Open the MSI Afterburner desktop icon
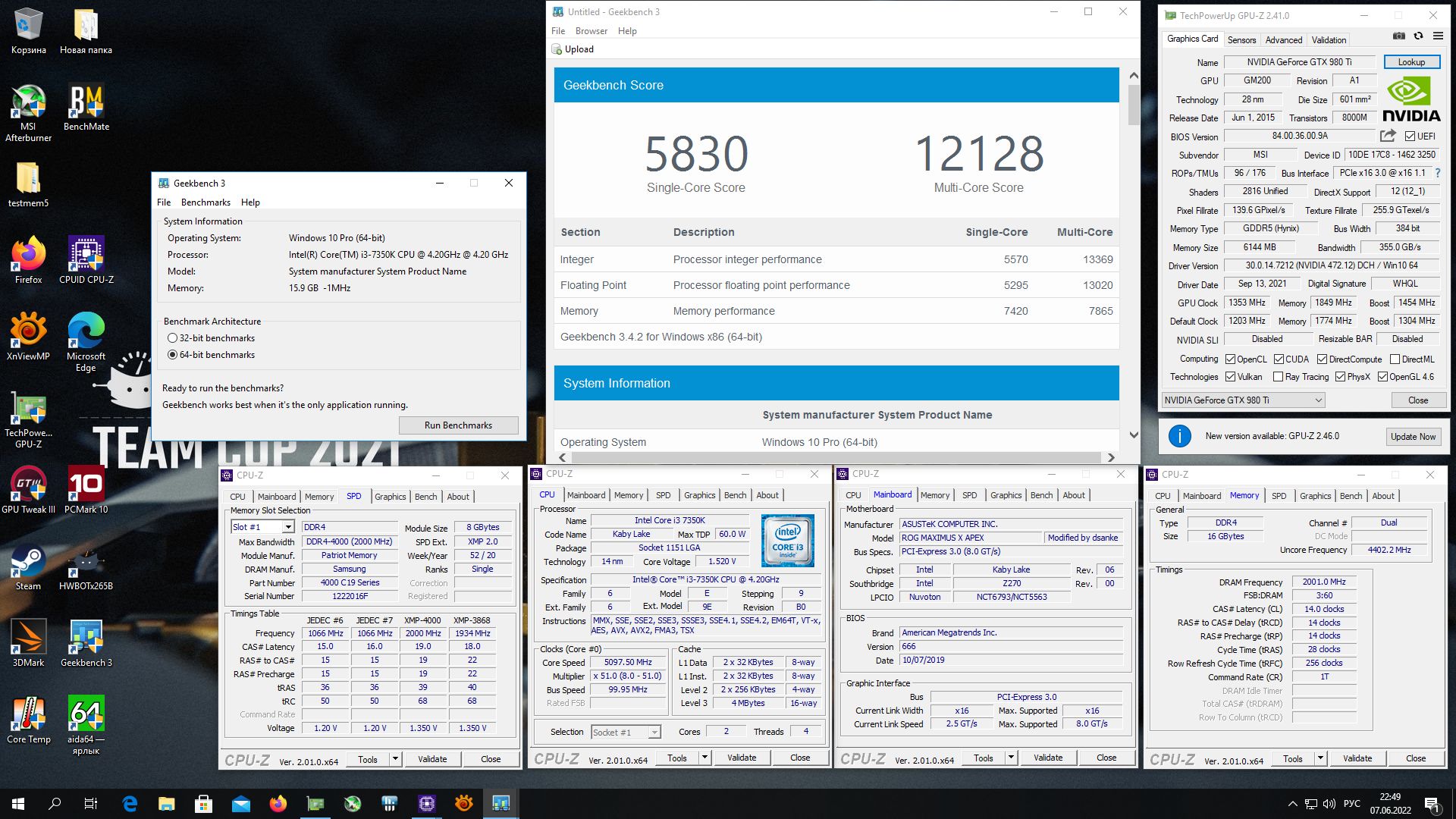 point(28,112)
